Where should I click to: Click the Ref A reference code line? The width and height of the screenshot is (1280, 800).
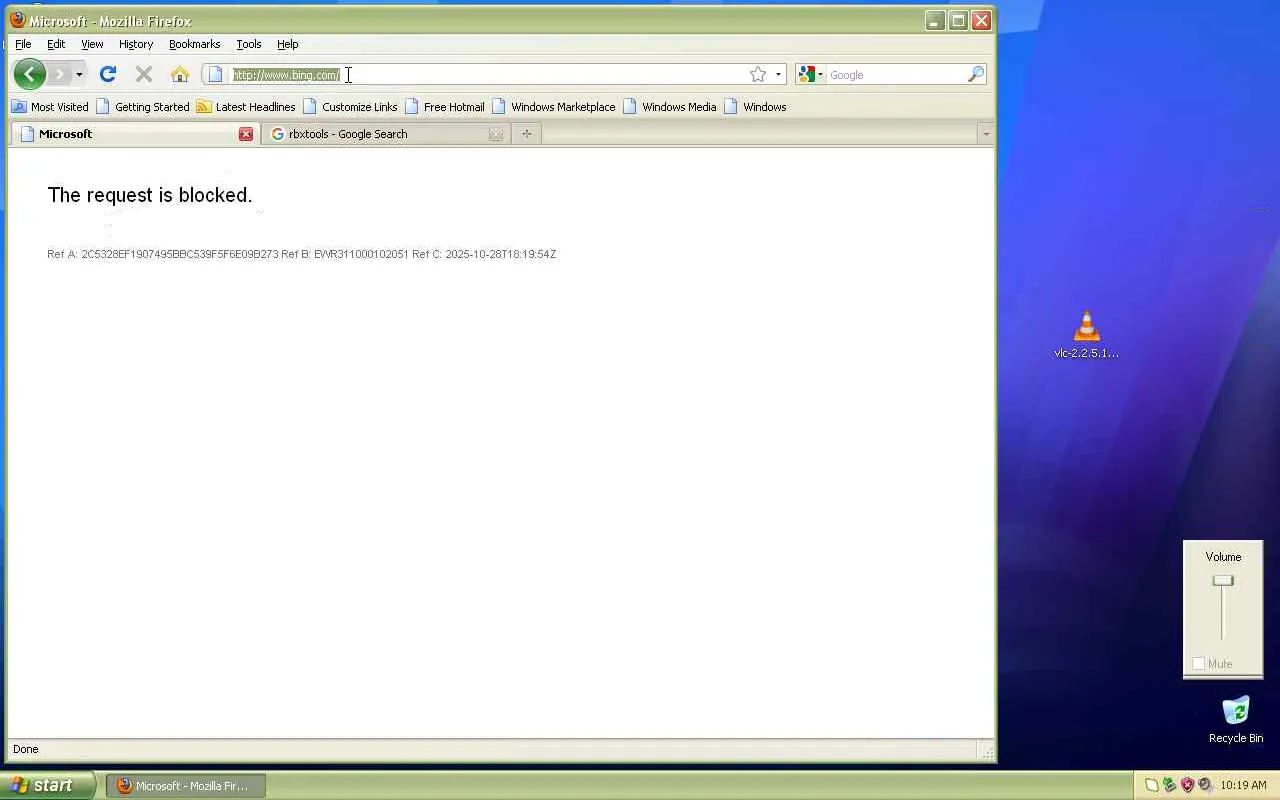point(301,254)
